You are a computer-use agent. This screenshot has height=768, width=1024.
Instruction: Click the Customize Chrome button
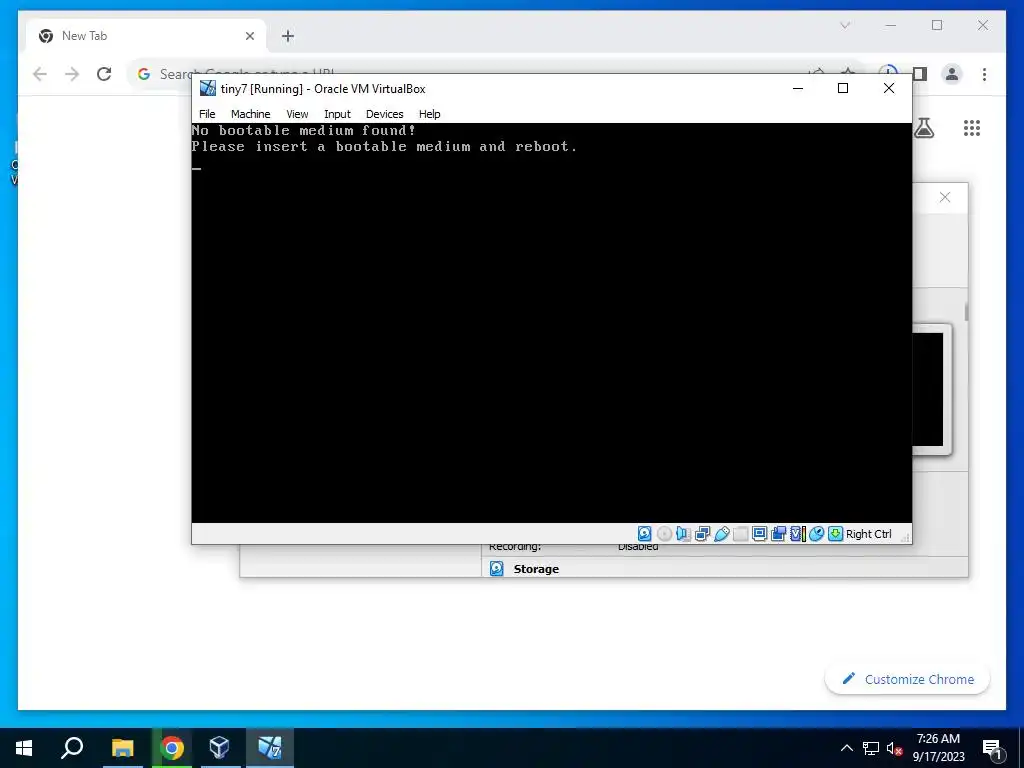[x=908, y=679]
